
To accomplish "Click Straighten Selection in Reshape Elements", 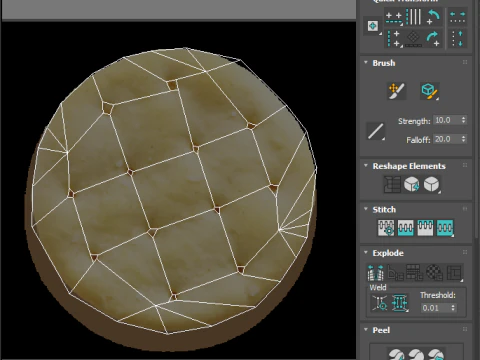I will pyautogui.click(x=392, y=184).
